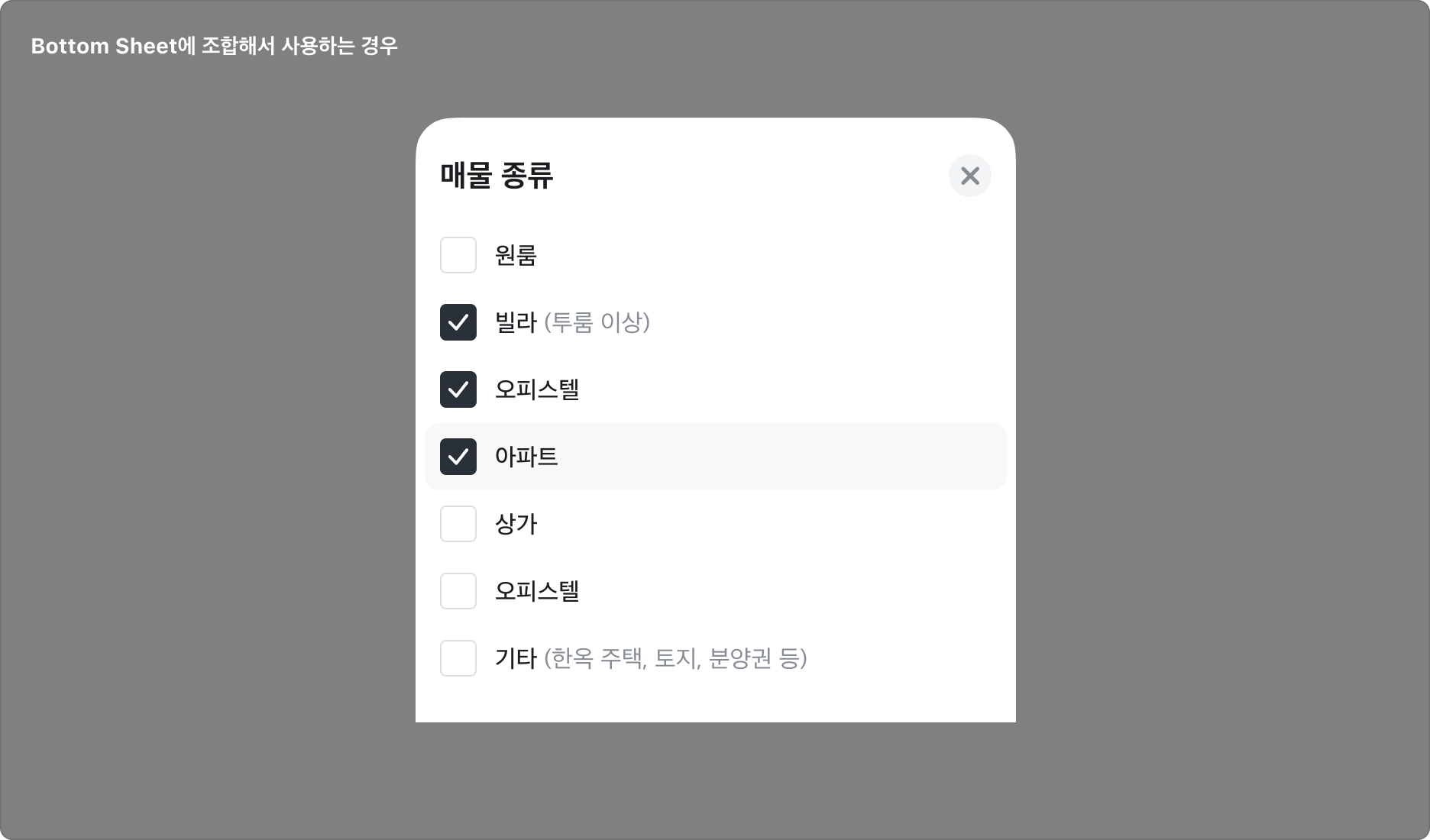This screenshot has height=840, width=1430.
Task: Click the Bottom Sheet heading text
Action: pyautogui.click(x=215, y=46)
